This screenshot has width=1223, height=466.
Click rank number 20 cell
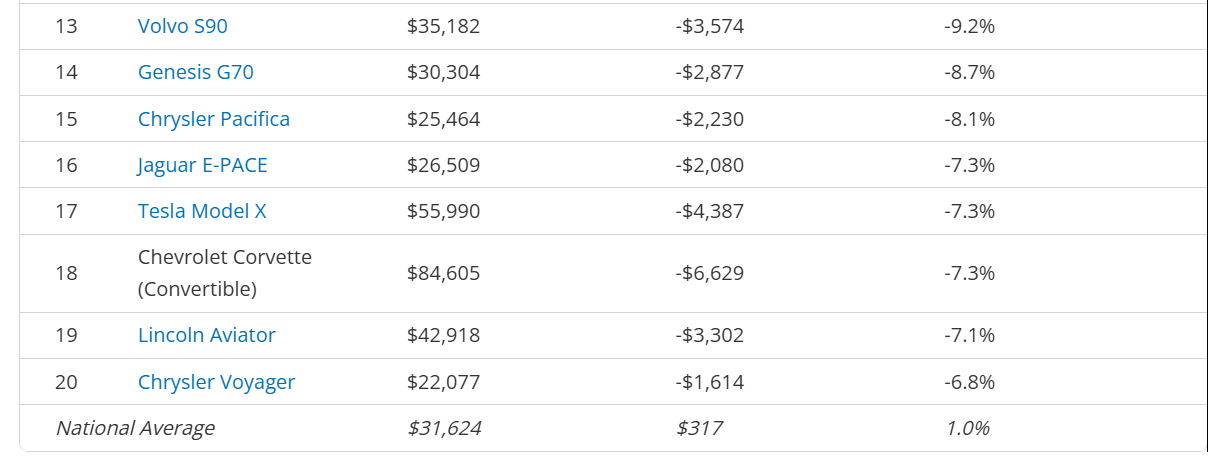[x=66, y=382]
